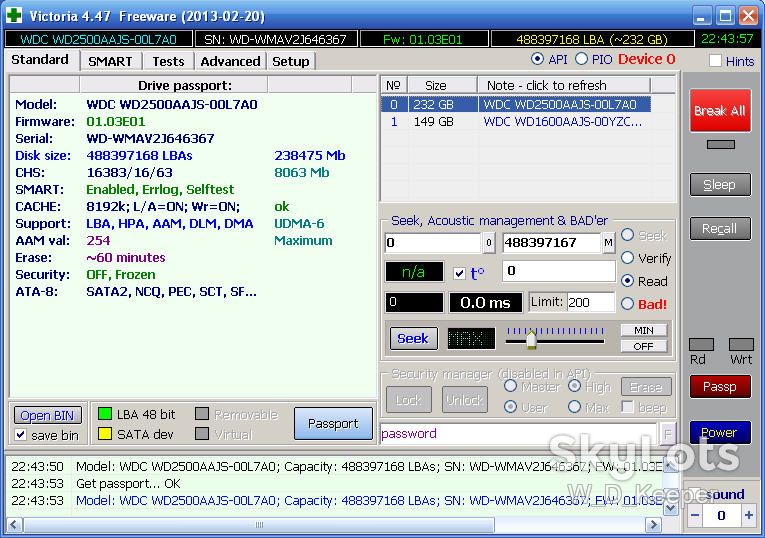Image resolution: width=765 pixels, height=538 pixels.
Task: Click the OFF acoustic button
Action: 644,346
